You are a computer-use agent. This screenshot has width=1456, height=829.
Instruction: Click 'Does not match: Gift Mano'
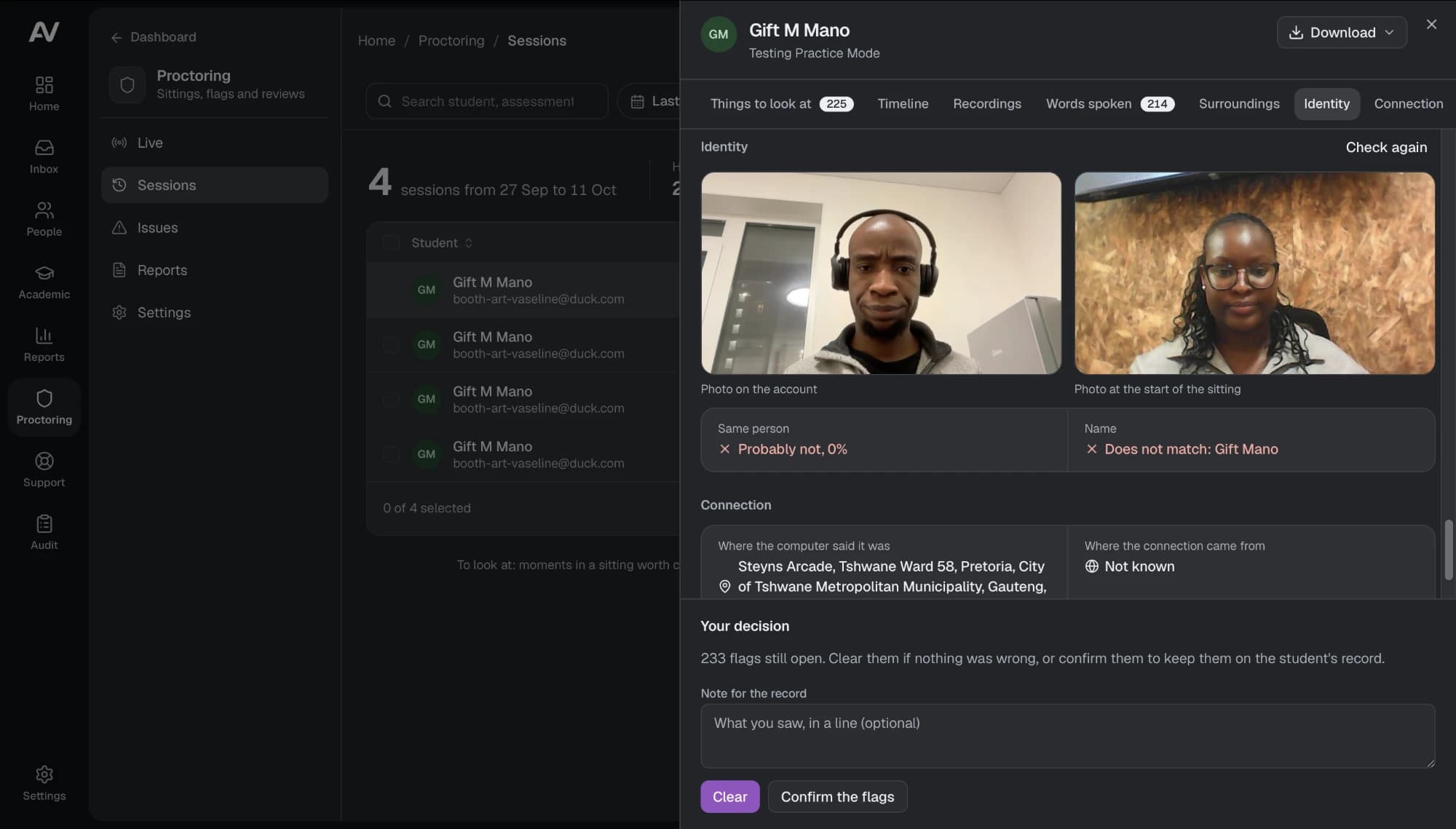(x=1191, y=449)
